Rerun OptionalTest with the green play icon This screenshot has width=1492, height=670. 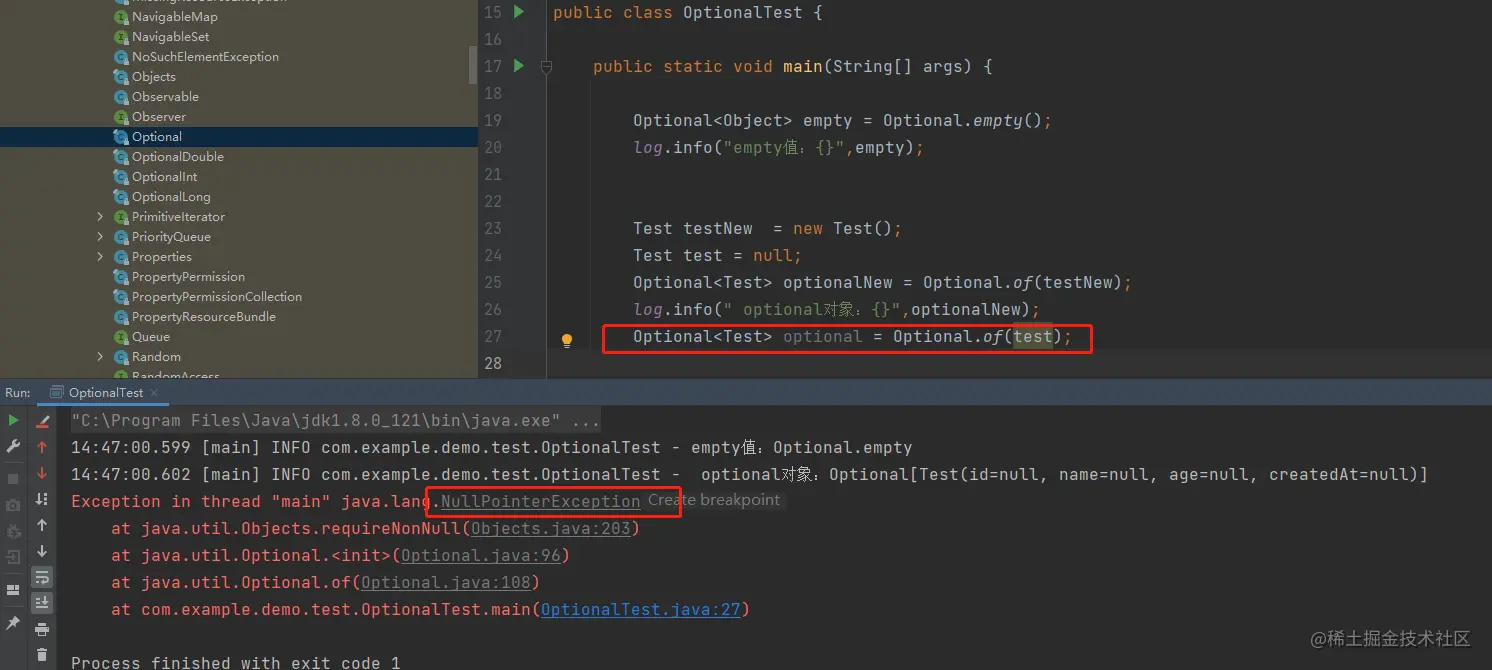click(13, 421)
